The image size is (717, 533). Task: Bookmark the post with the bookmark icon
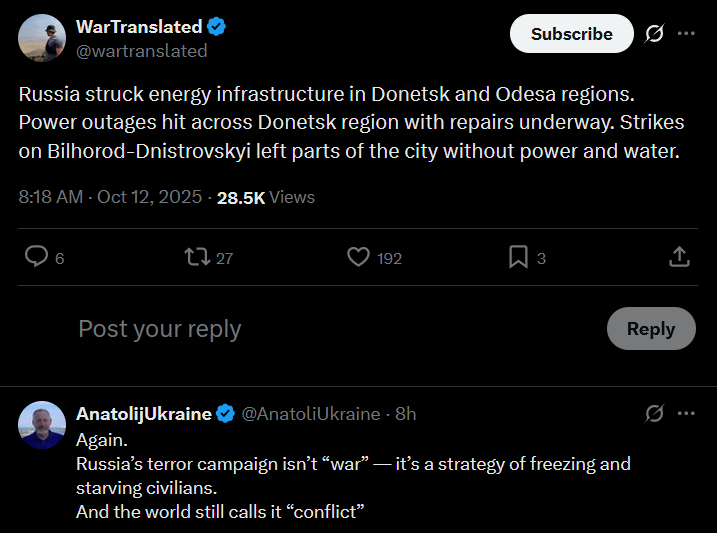(518, 256)
